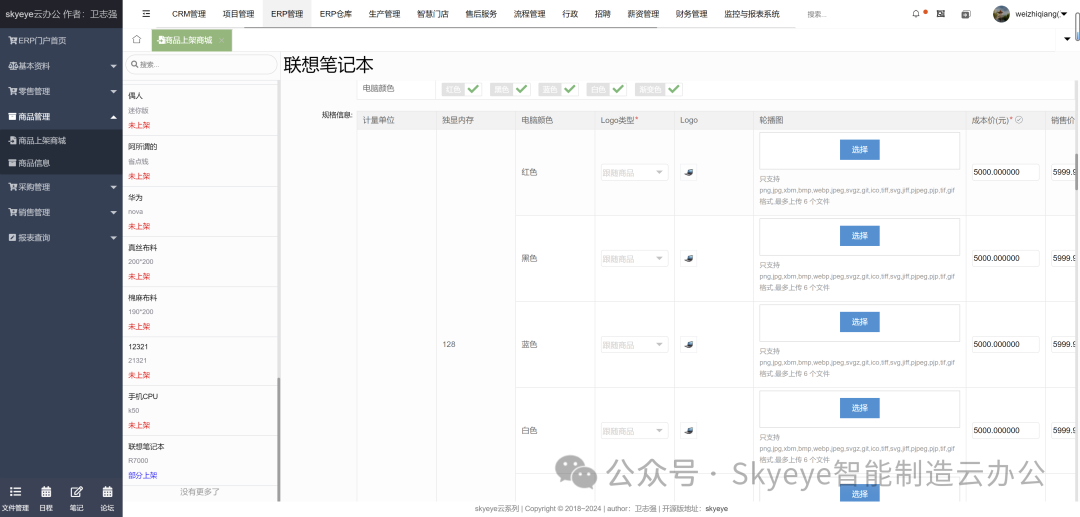Expand the 采购管理 sidebar menu

point(61,187)
